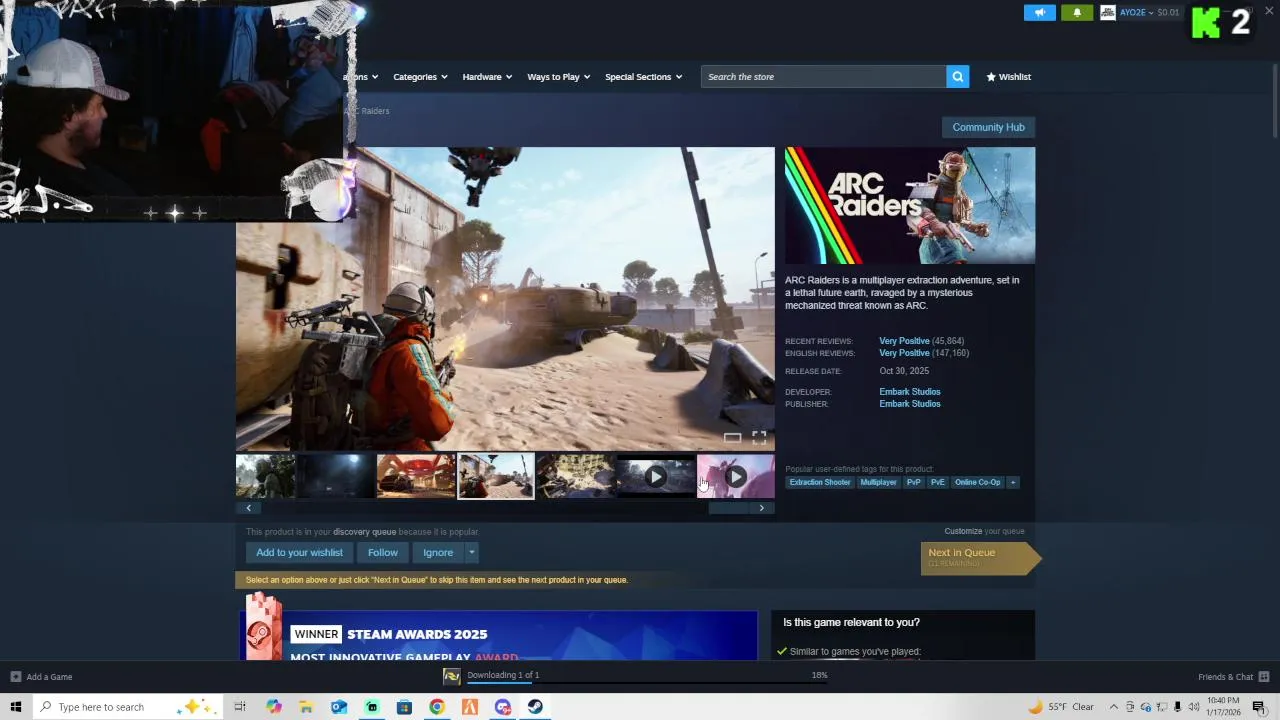Image resolution: width=1280 pixels, height=720 pixels.
Task: Select the Online Co-Op tag
Action: point(977,482)
